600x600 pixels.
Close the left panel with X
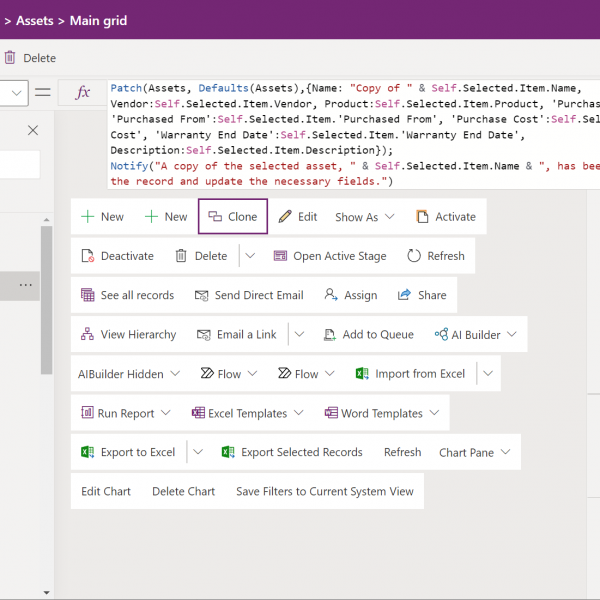33,130
